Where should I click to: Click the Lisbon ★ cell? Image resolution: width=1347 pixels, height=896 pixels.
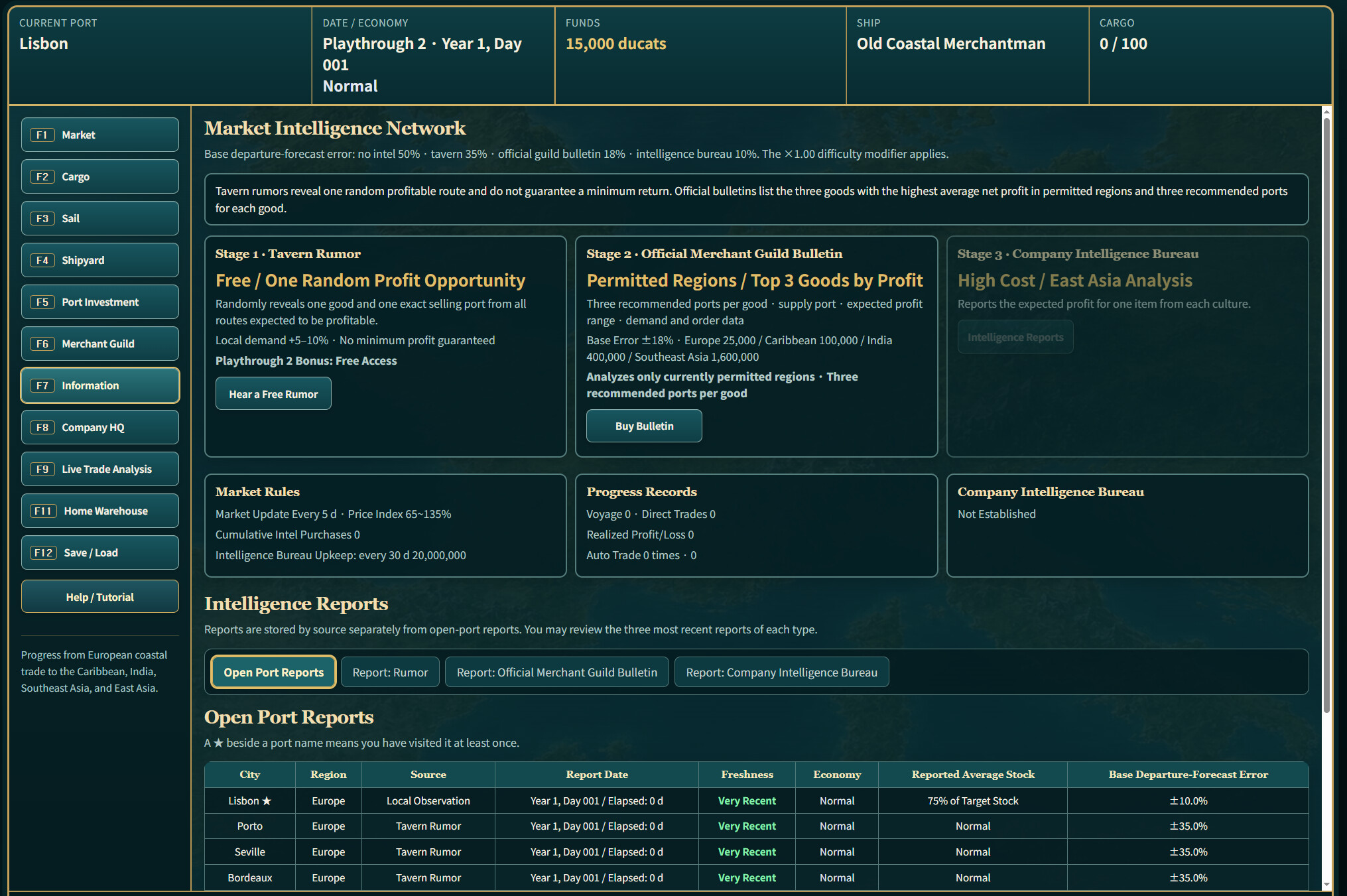coord(250,800)
